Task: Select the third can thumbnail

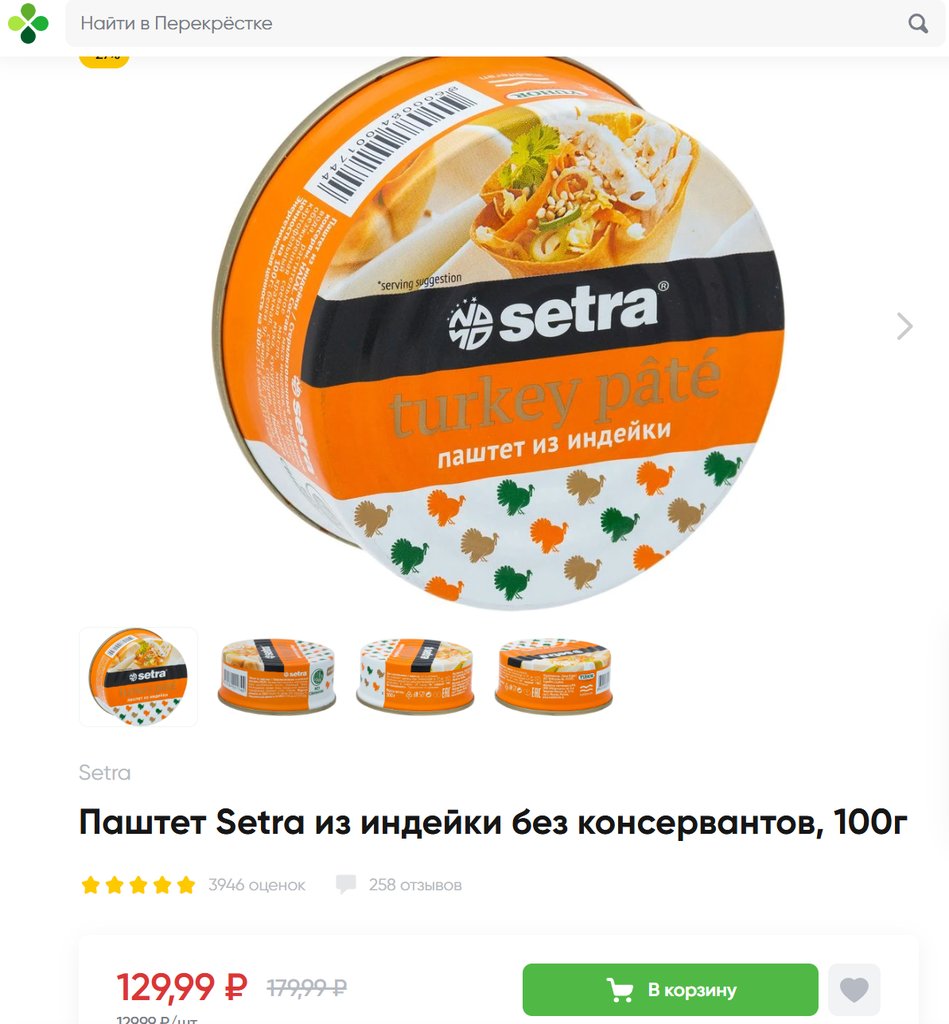Action: 415,677
